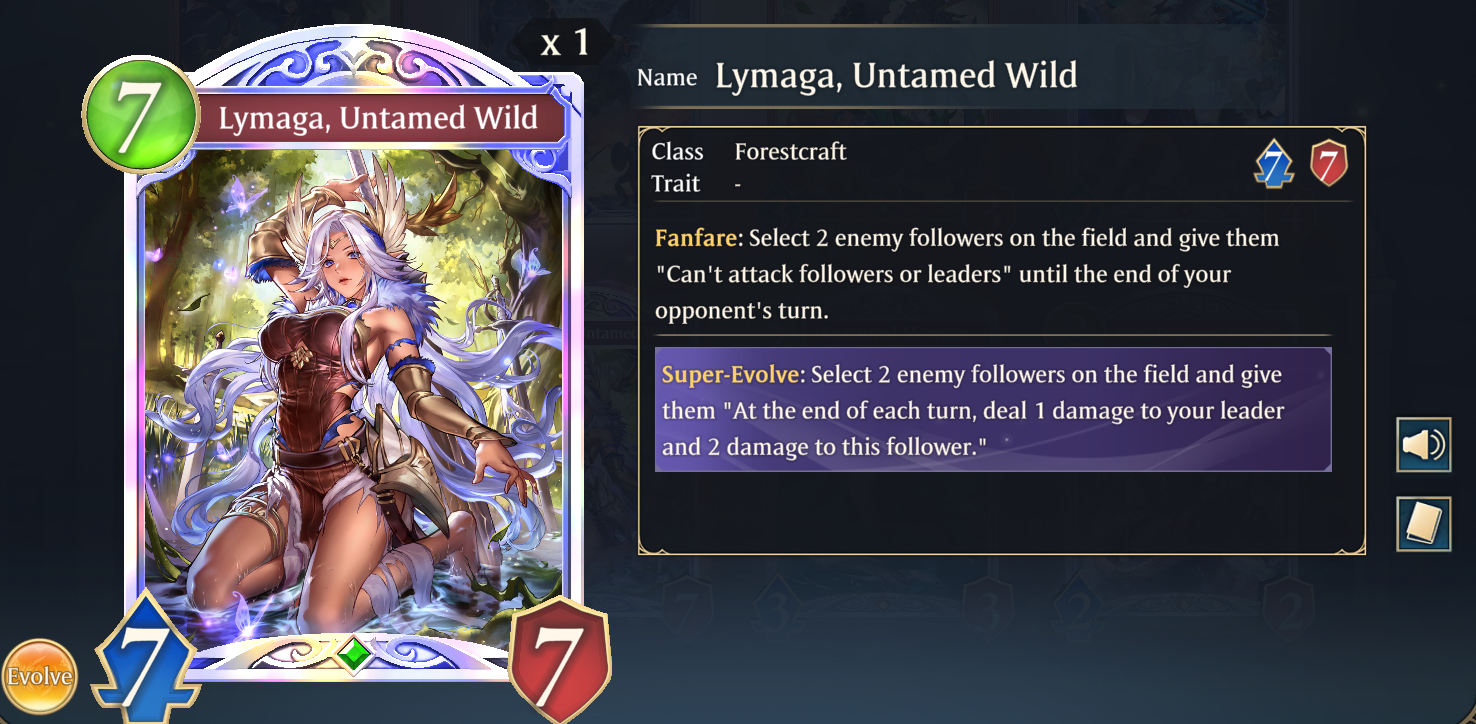
Task: Click the red 7 defense shield on card
Action: (559, 659)
